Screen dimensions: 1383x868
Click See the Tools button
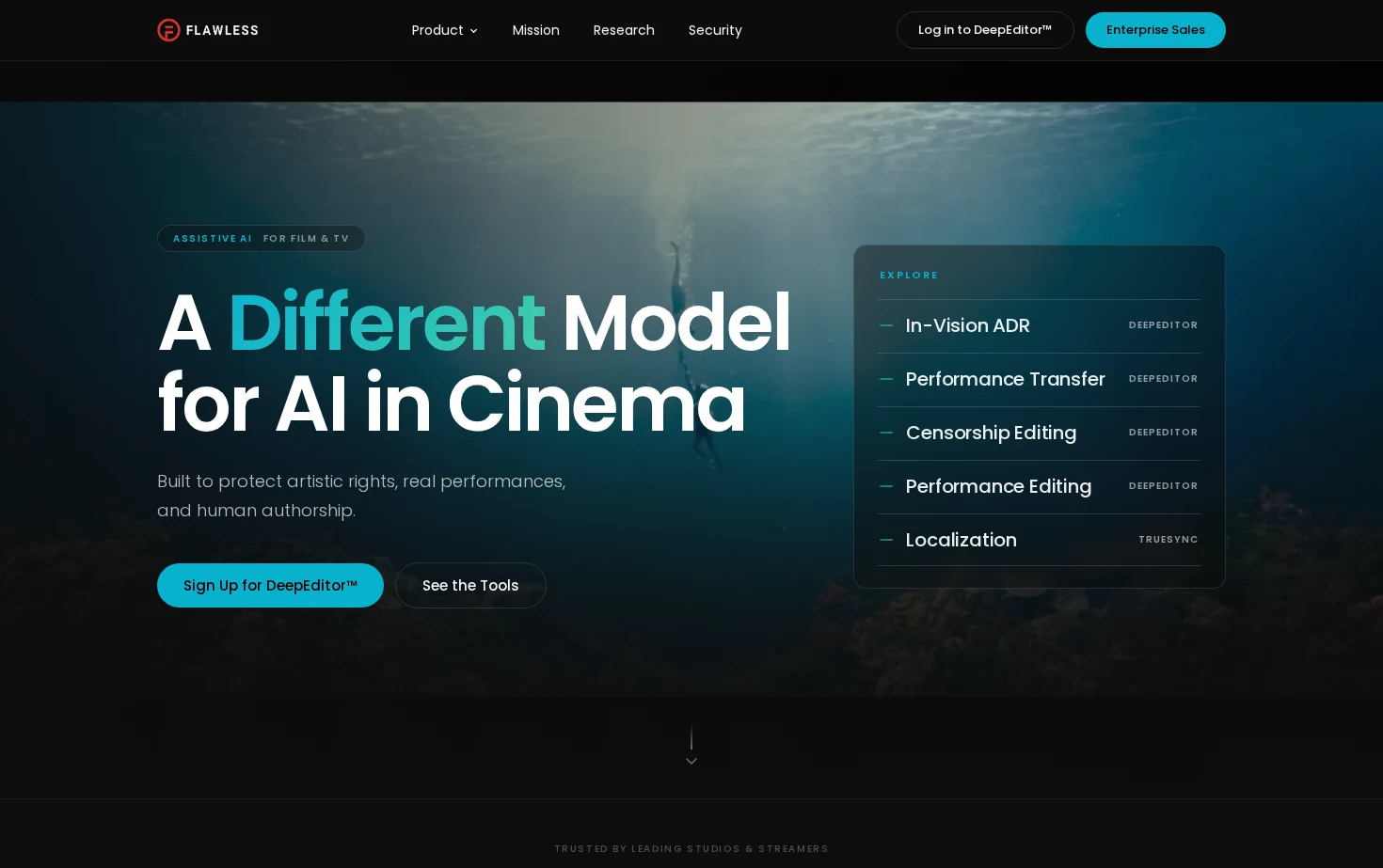(x=470, y=585)
